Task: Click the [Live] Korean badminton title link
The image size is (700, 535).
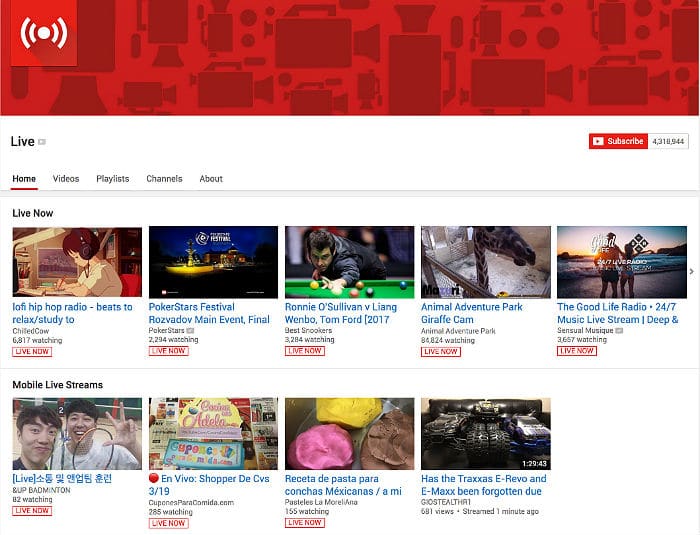Action: pos(62,479)
